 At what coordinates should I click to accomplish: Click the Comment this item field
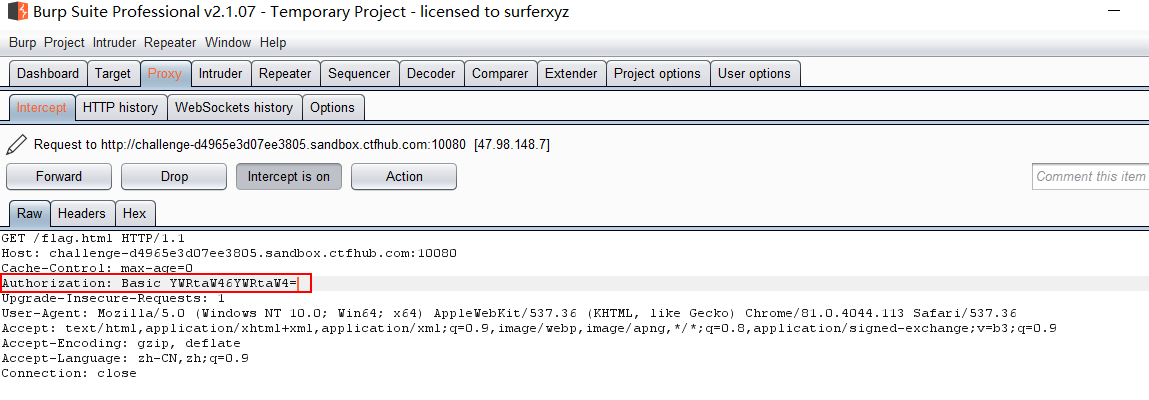(1090, 177)
